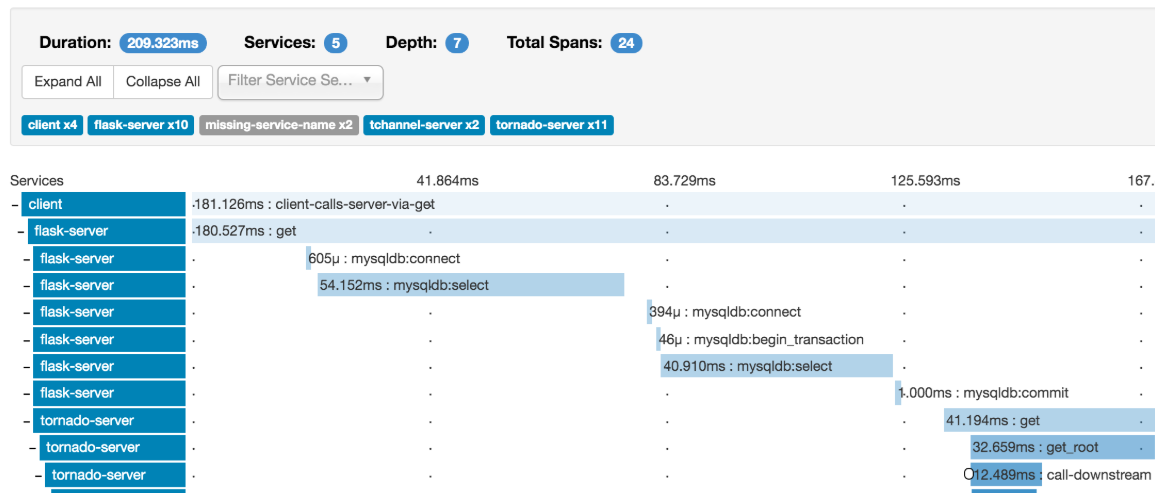Click the mysqldb:begin_transaction span
This screenshot has height=493, width=1155.
[659, 340]
